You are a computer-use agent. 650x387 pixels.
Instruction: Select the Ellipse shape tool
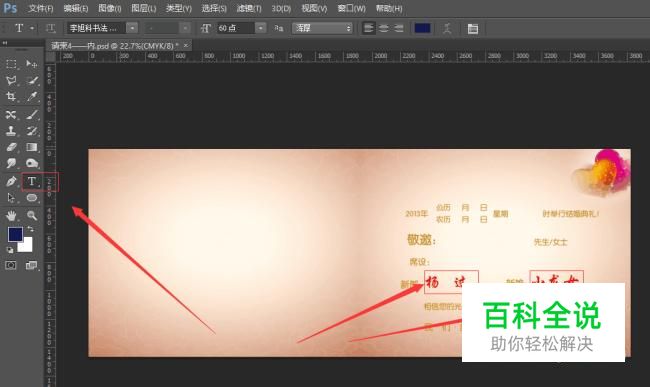pyautogui.click(x=32, y=198)
